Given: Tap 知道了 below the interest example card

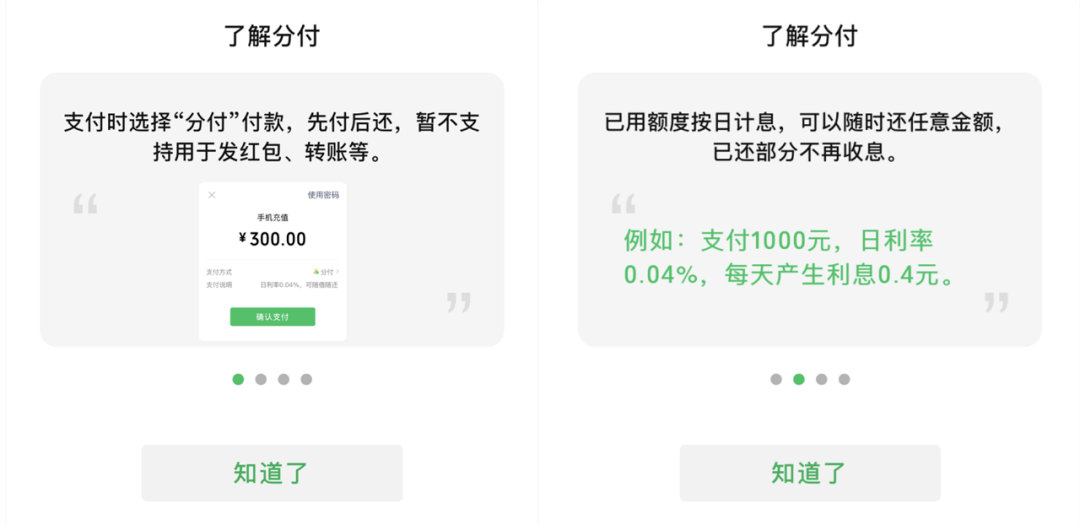Looking at the screenshot, I should coord(810,473).
